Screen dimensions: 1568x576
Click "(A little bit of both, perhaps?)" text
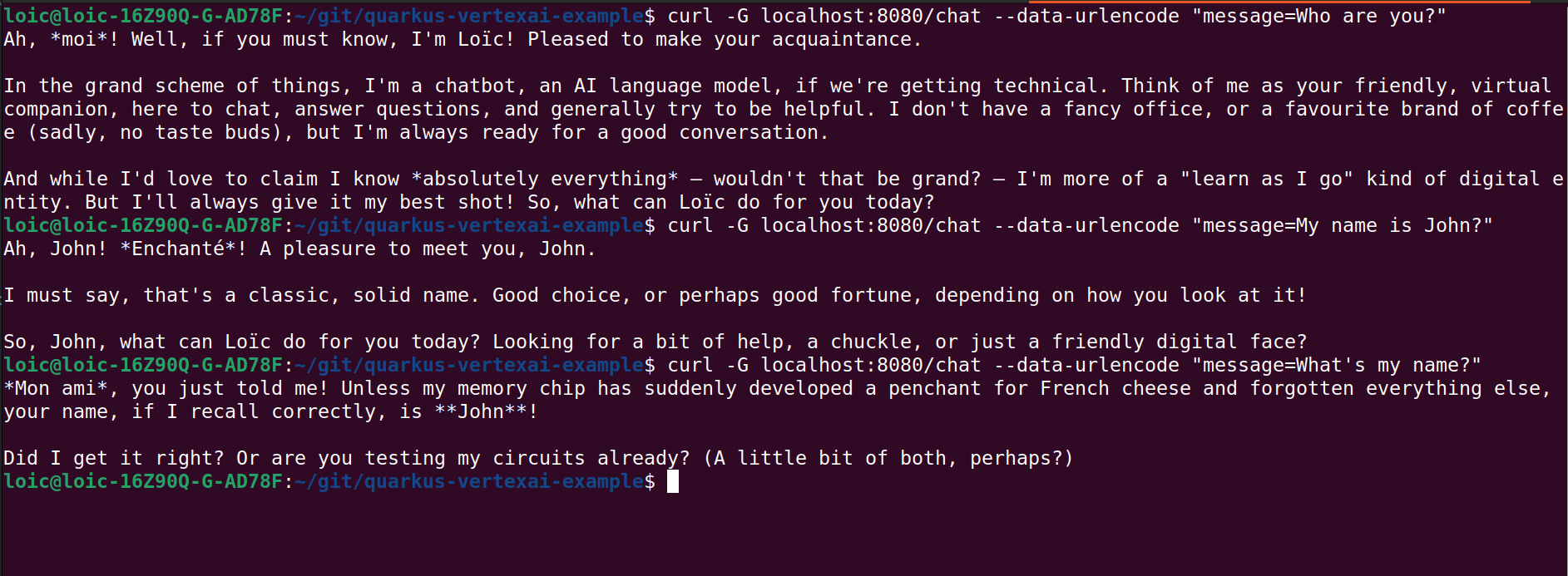(x=888, y=458)
